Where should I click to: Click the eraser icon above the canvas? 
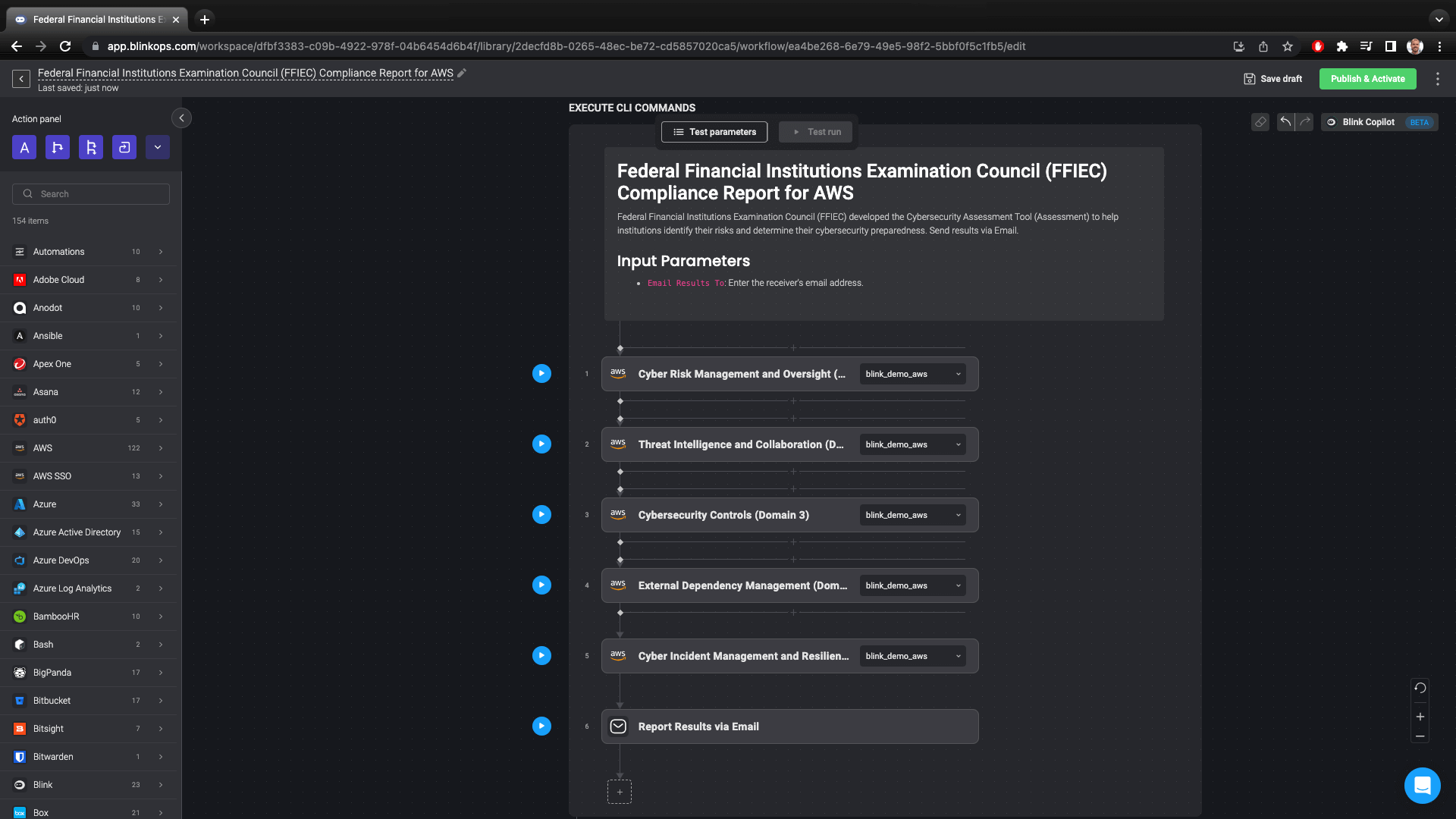(1260, 122)
